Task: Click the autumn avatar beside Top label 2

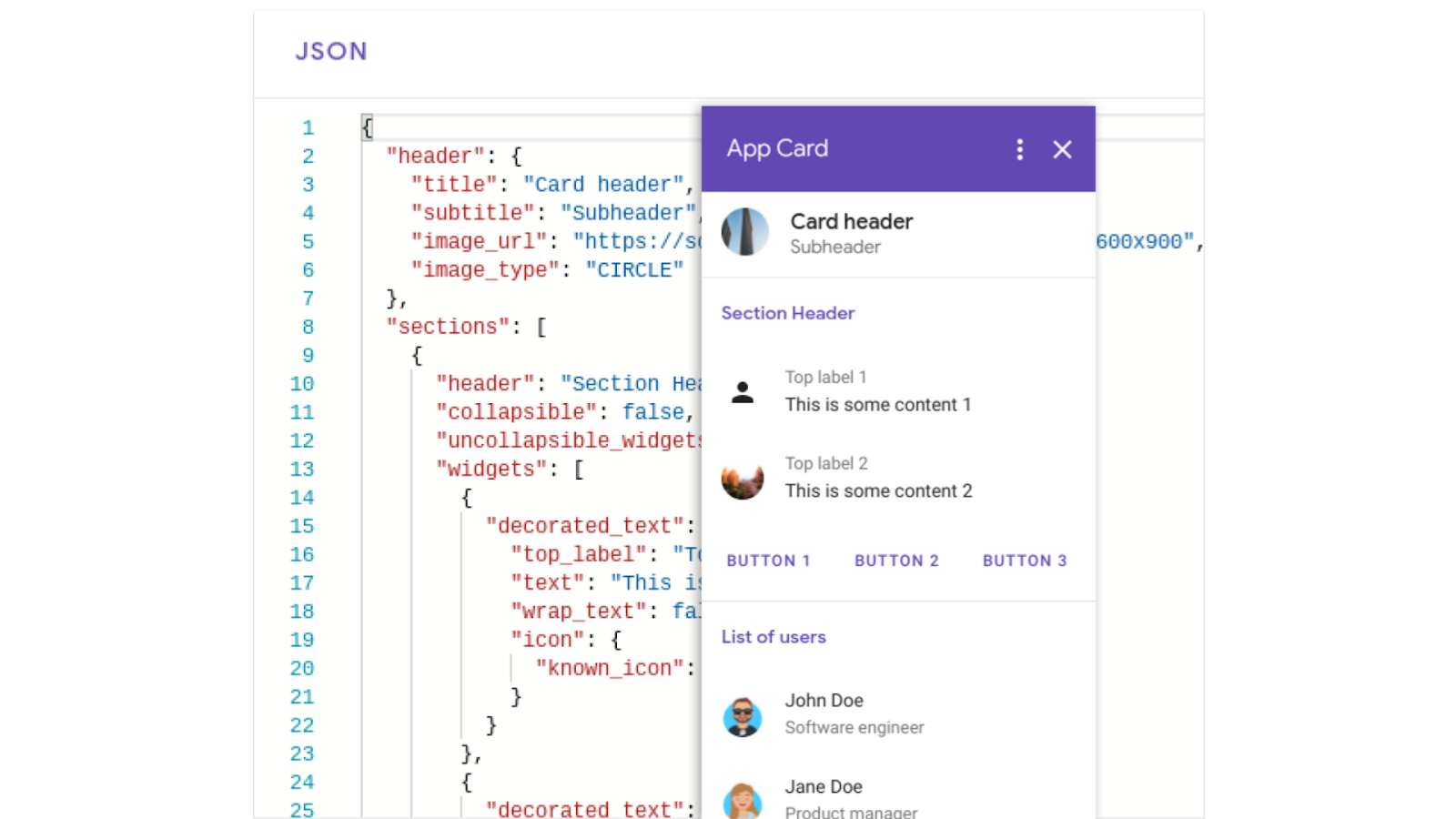Action: click(x=743, y=479)
